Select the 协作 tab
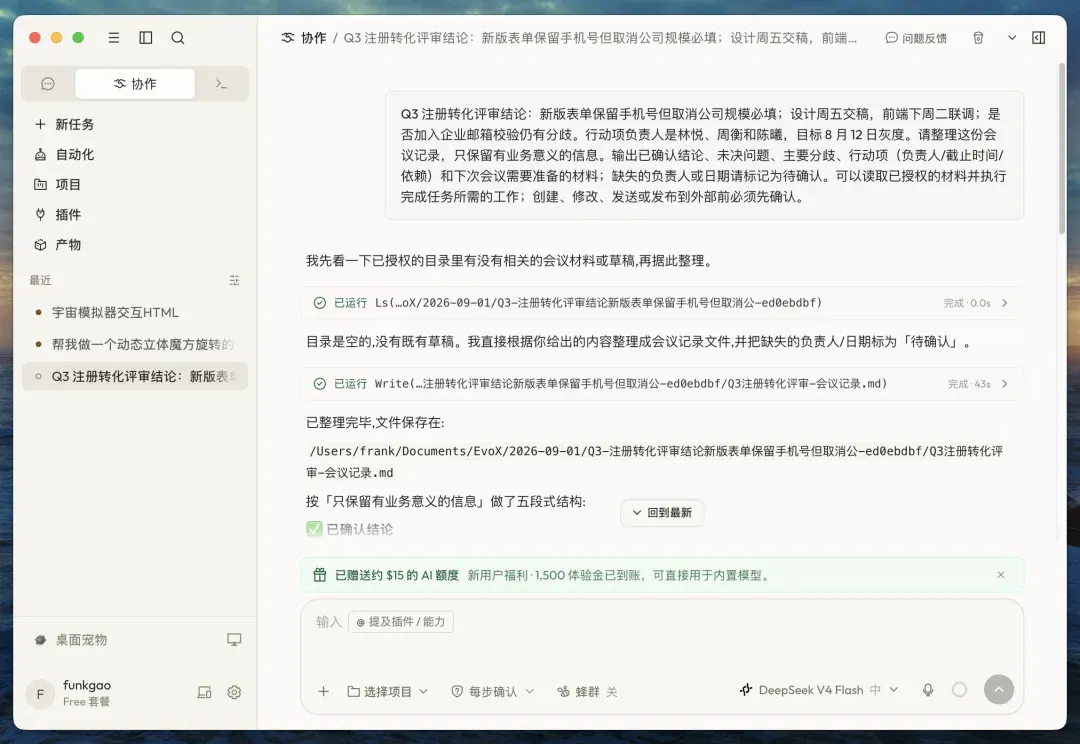This screenshot has height=744, width=1080. (x=135, y=83)
